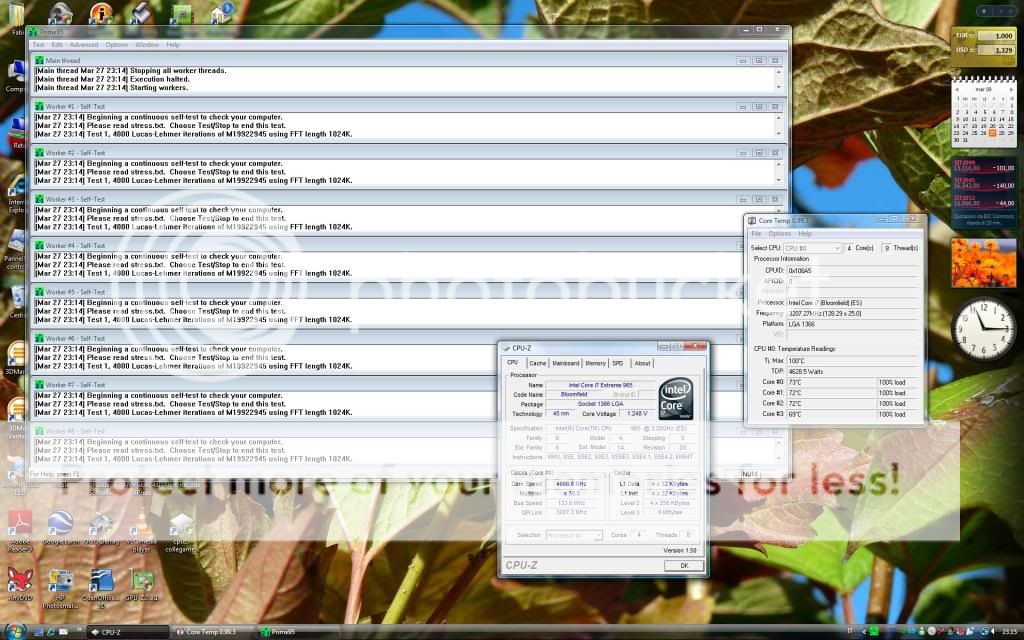Open Adobe Reader 9 desktop shortcut
Viewport: 1024px width, 640px height.
pyautogui.click(x=20, y=531)
